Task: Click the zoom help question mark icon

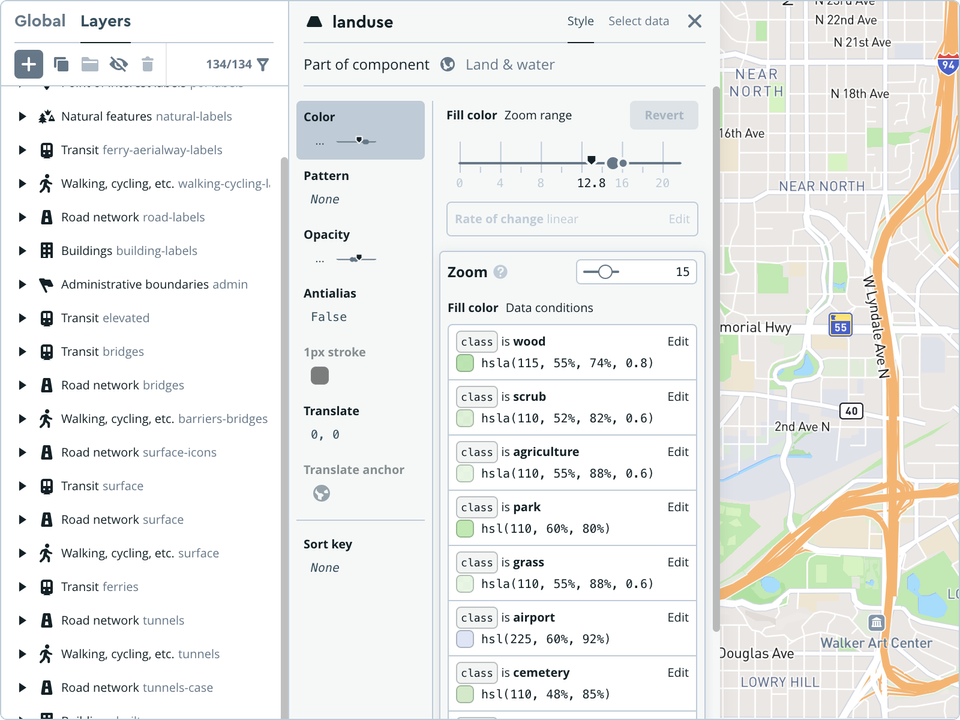Action: tap(501, 272)
